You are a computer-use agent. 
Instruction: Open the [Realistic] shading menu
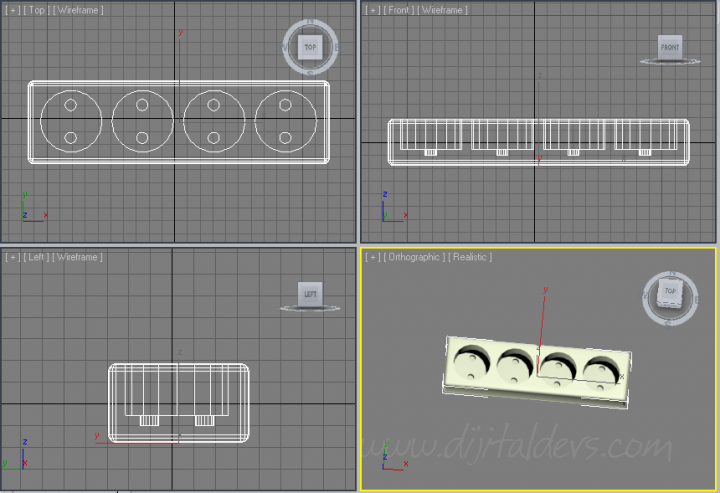pos(470,257)
